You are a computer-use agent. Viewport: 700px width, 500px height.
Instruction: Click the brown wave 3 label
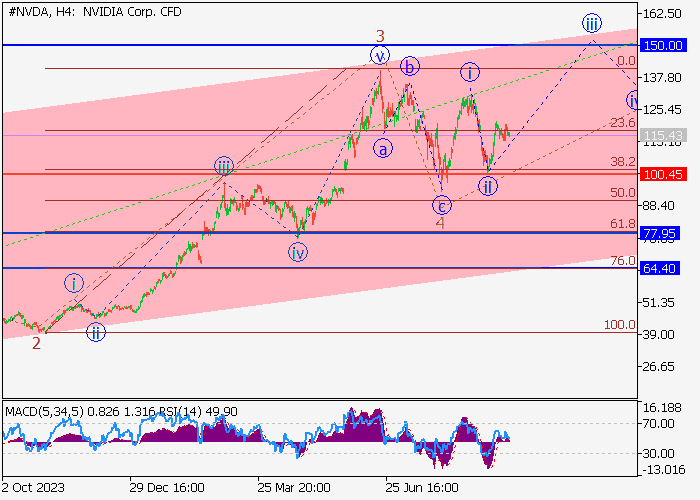click(380, 36)
